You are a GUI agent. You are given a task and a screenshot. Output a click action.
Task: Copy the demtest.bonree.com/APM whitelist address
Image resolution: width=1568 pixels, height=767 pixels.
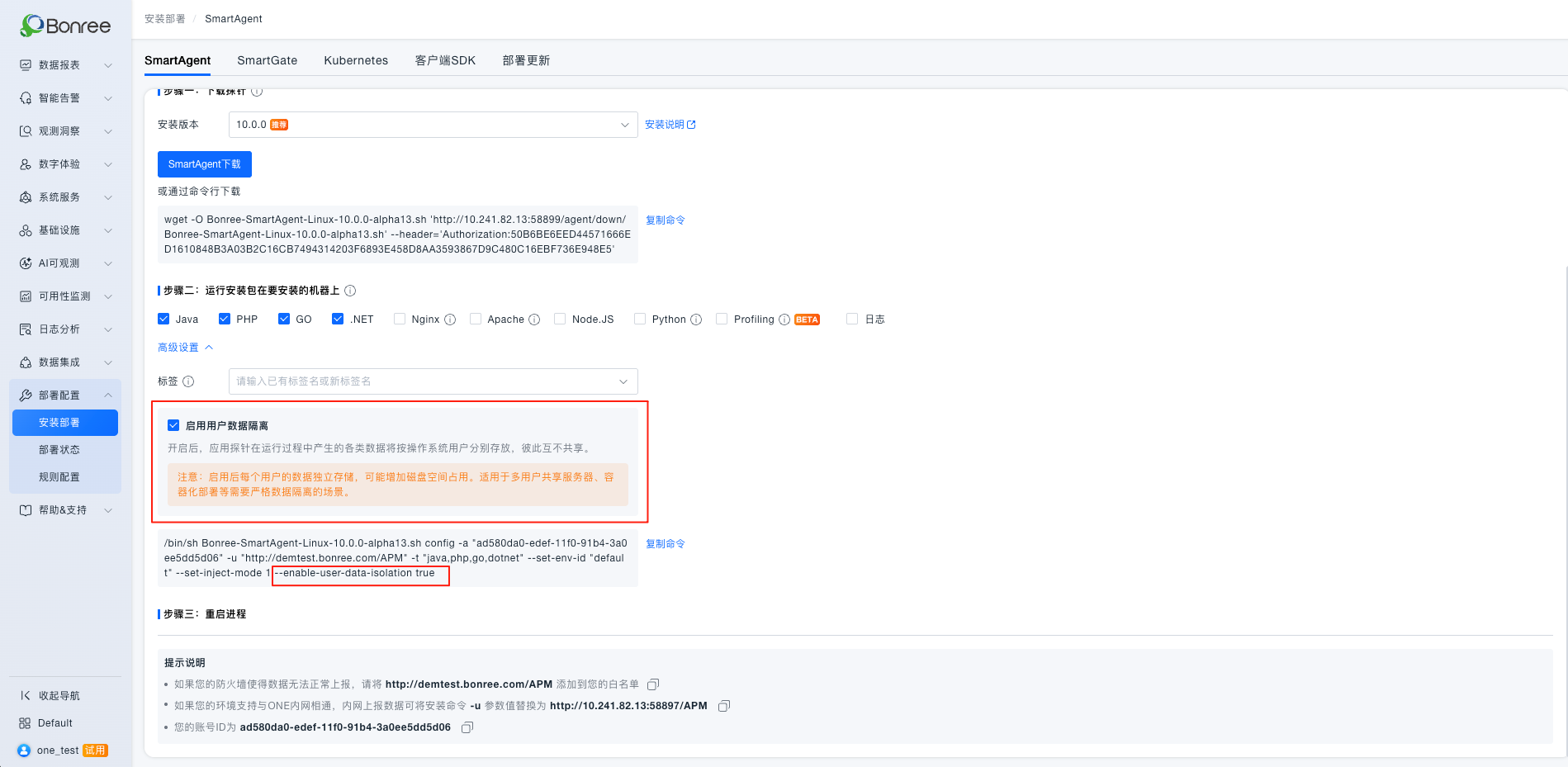pos(653,684)
